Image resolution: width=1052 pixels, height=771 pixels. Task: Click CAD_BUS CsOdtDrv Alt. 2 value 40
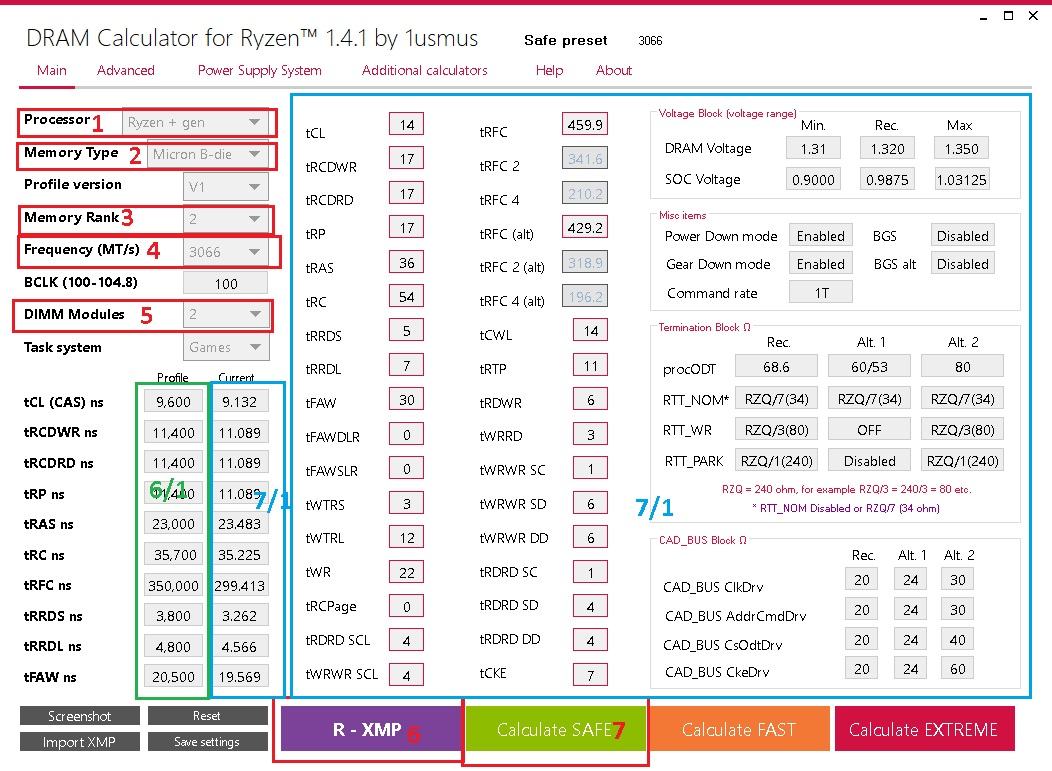click(x=957, y=639)
